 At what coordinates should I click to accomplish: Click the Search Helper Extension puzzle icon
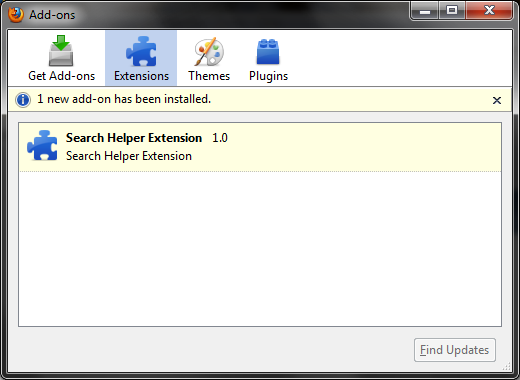(x=42, y=145)
